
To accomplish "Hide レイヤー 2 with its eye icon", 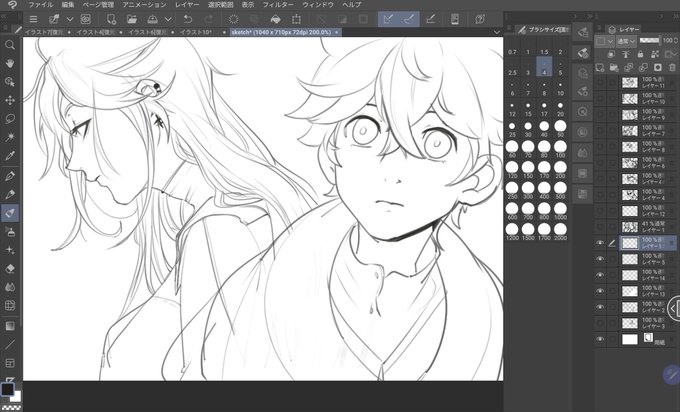I will [600, 307].
